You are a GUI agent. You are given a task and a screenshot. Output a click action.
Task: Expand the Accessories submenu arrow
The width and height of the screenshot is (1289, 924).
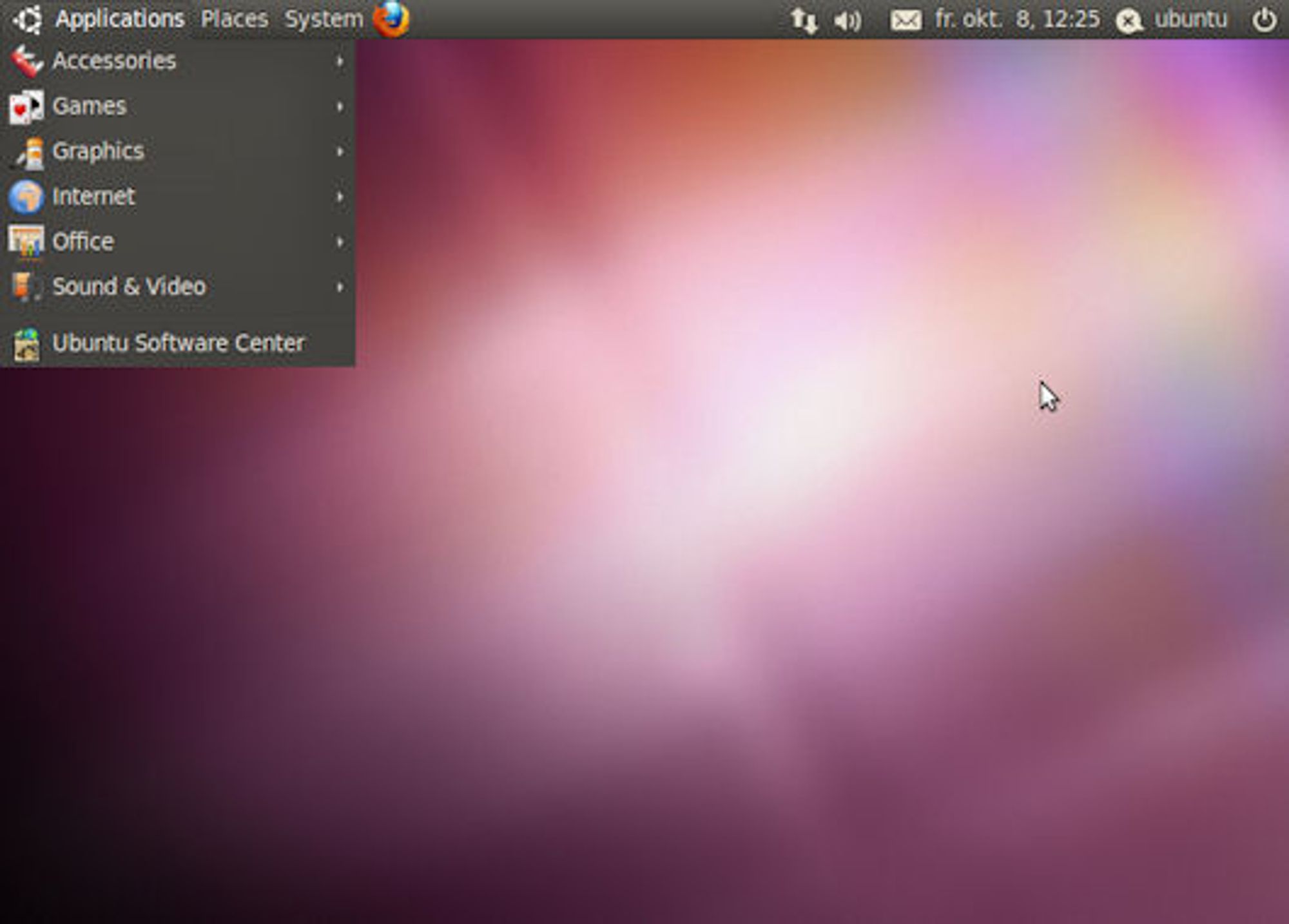tap(339, 61)
